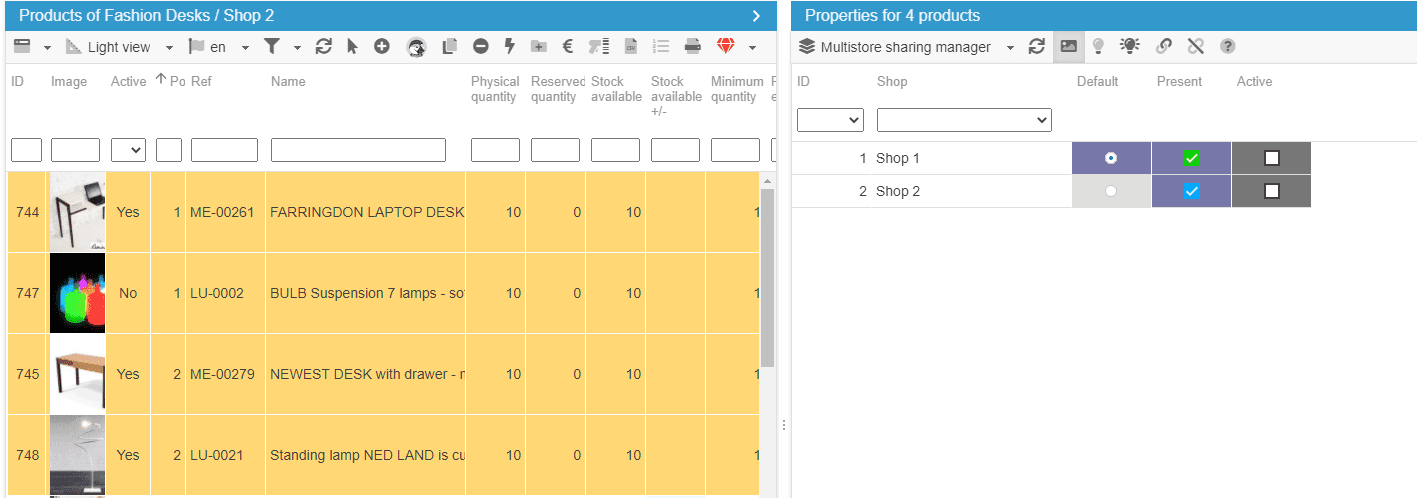Image resolution: width=1417 pixels, height=498 pixels.
Task: Refresh the products grid
Action: (x=323, y=46)
